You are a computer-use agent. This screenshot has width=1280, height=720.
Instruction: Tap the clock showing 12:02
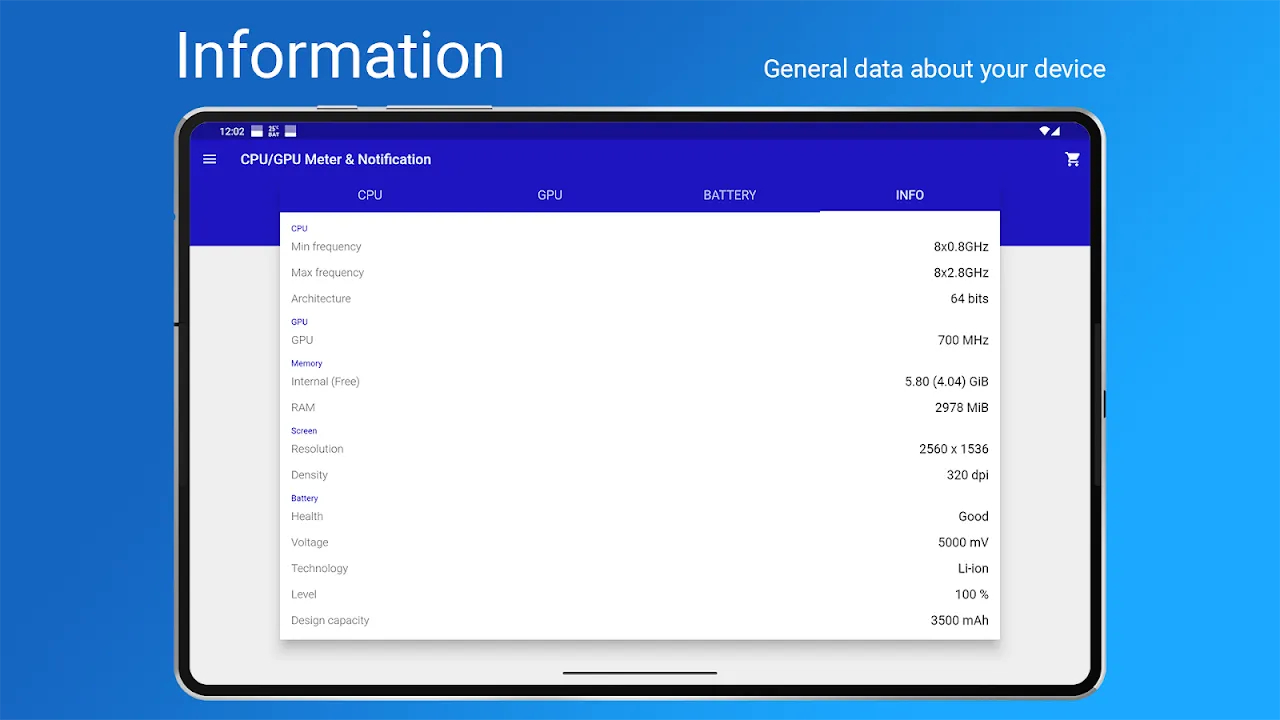click(x=232, y=131)
